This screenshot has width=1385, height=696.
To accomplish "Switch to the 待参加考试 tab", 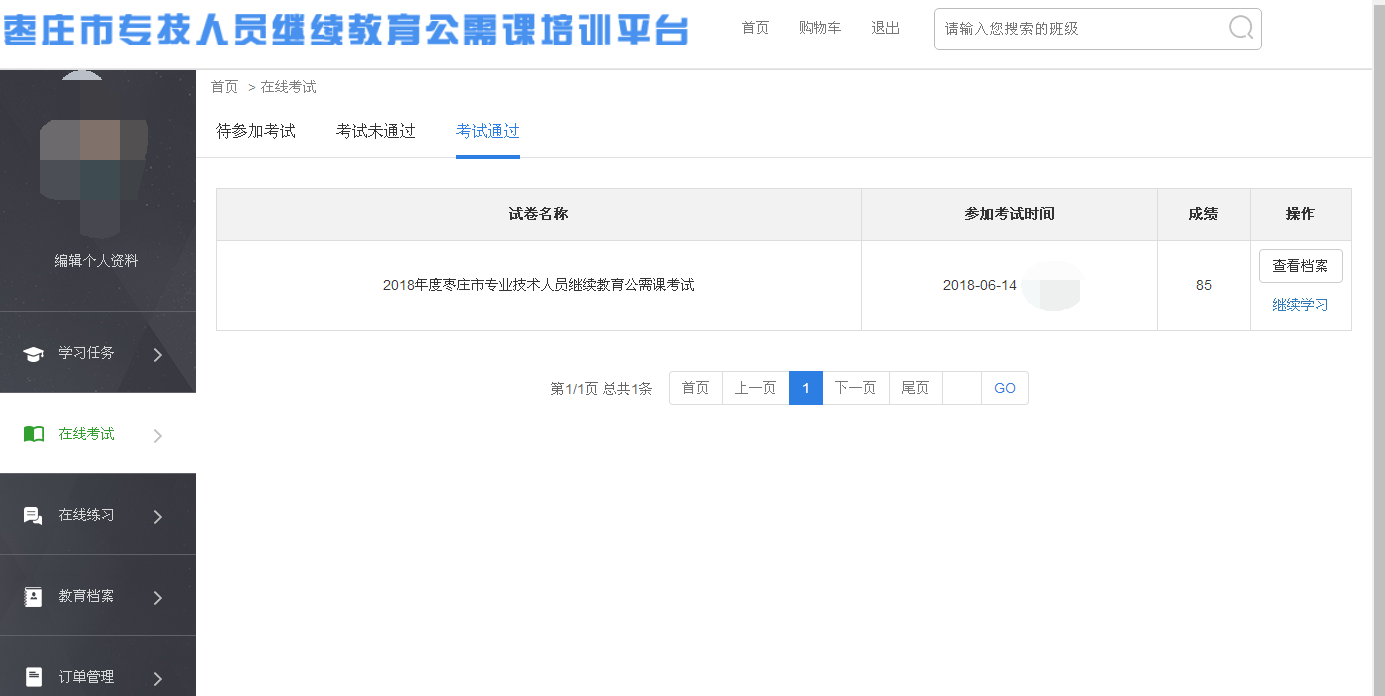I will 256,131.
